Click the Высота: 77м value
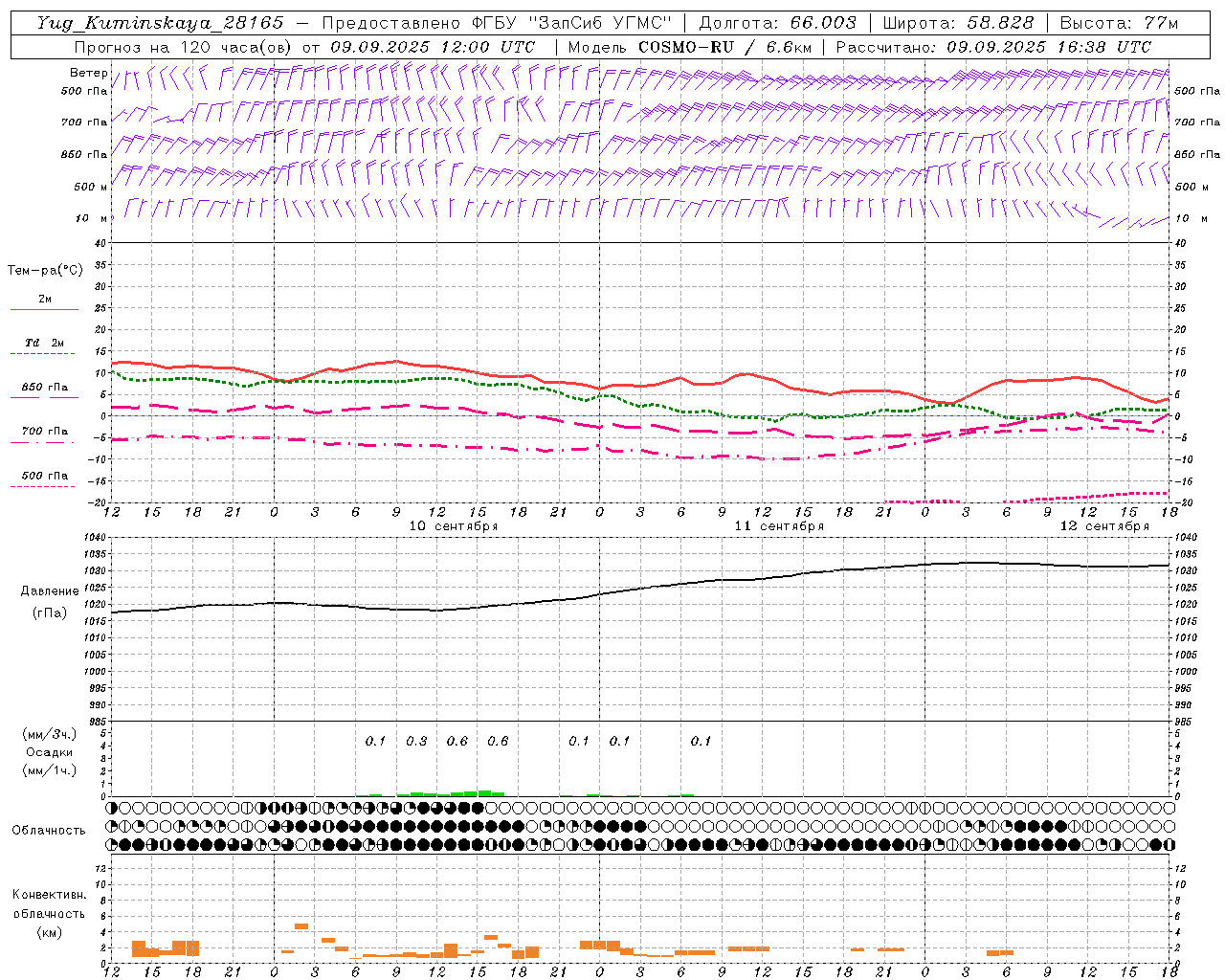The image size is (1225, 980). 1119,23
